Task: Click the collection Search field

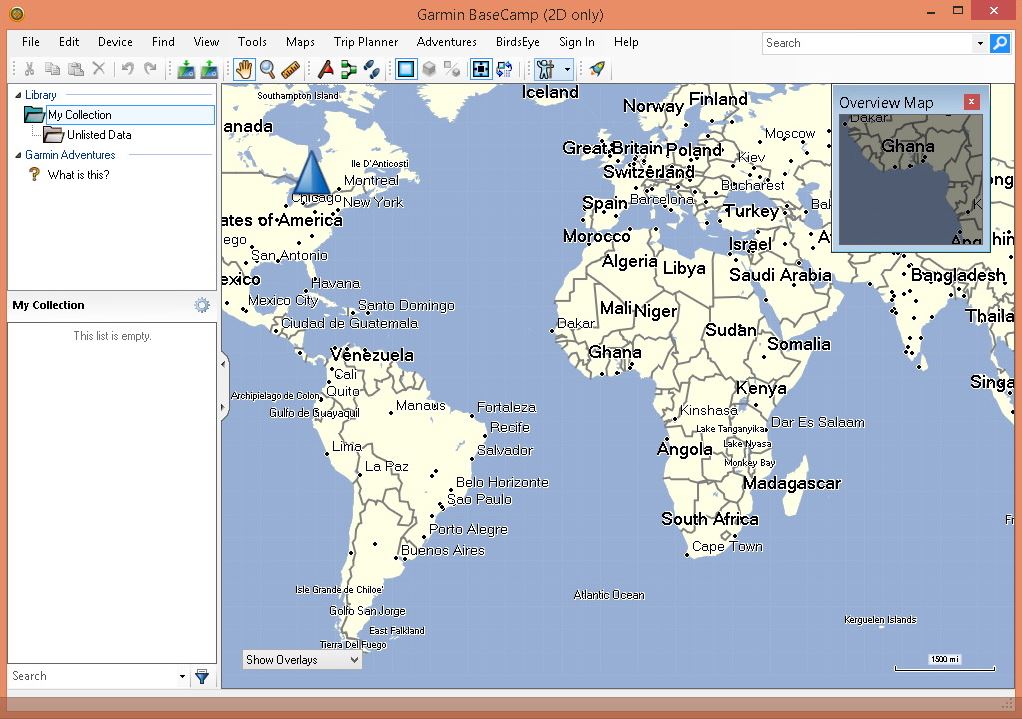Action: (92, 676)
